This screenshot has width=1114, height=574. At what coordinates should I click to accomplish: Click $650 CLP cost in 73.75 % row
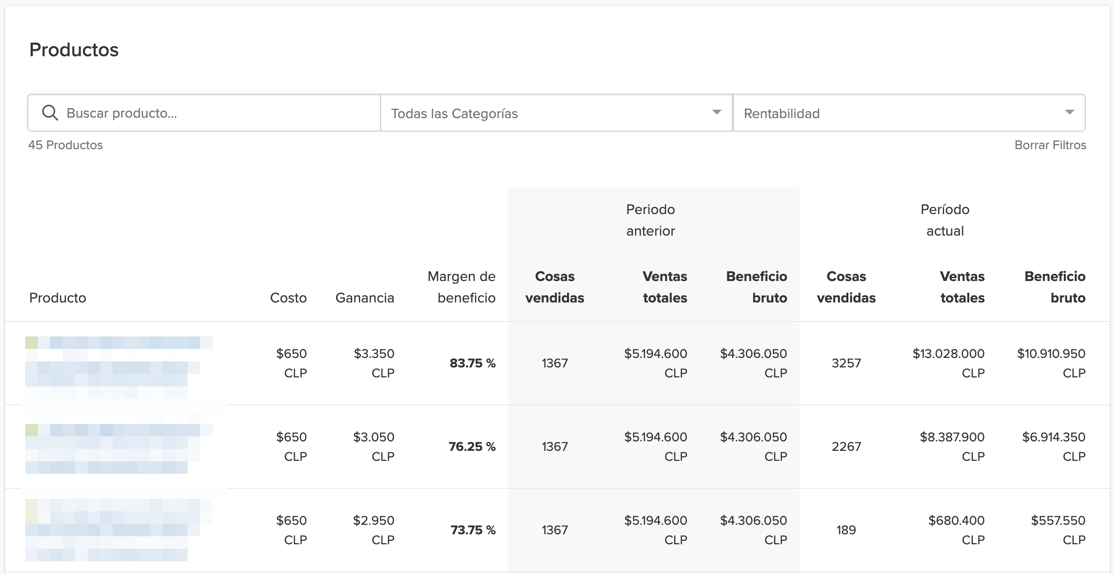pyautogui.click(x=291, y=530)
